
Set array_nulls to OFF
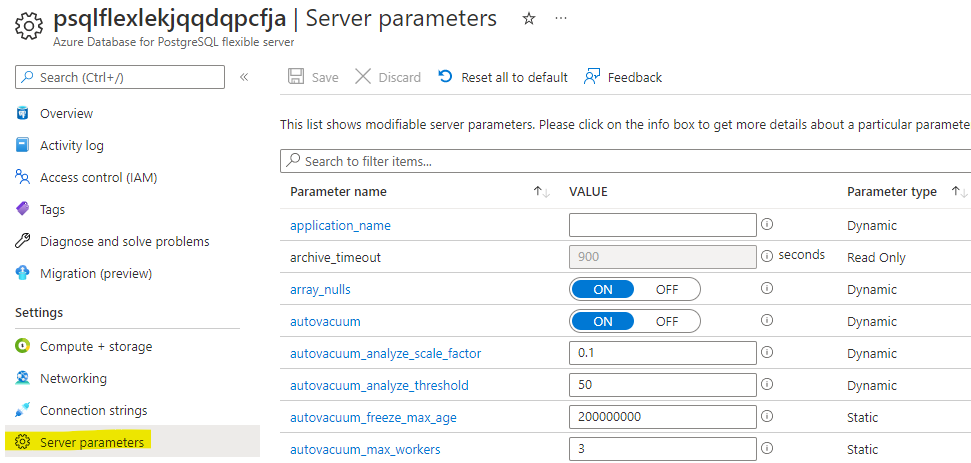click(x=667, y=289)
